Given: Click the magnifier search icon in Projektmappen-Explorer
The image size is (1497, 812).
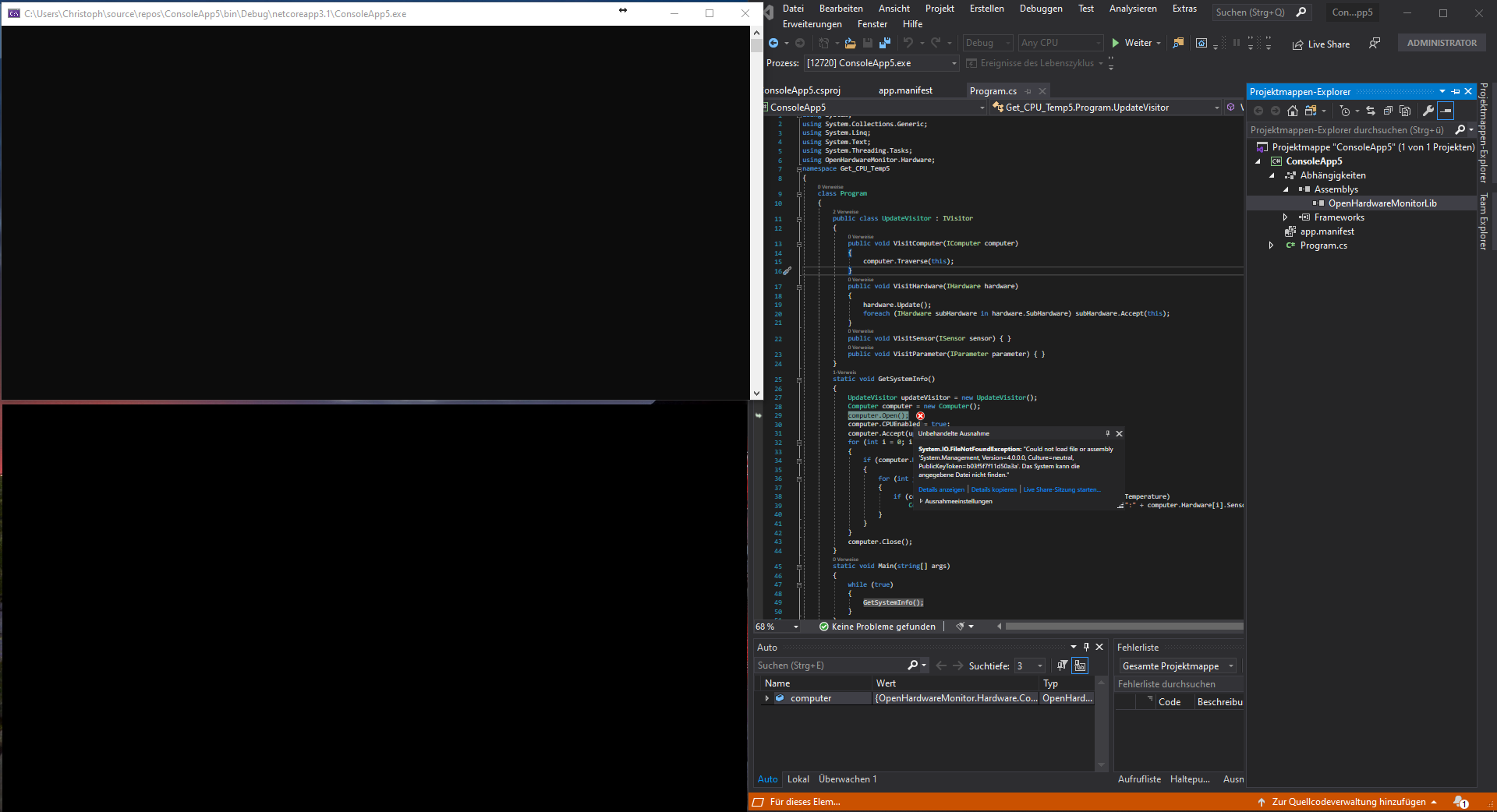Looking at the screenshot, I should tap(1460, 129).
